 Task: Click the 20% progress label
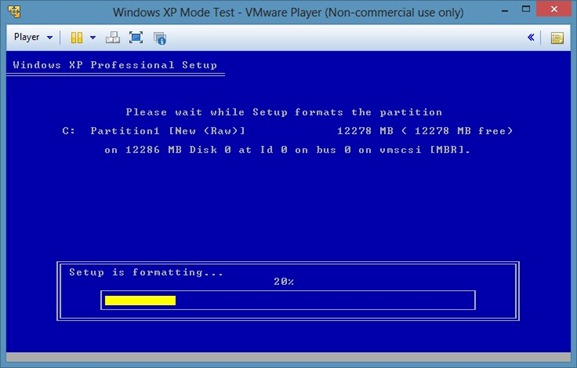(x=284, y=282)
